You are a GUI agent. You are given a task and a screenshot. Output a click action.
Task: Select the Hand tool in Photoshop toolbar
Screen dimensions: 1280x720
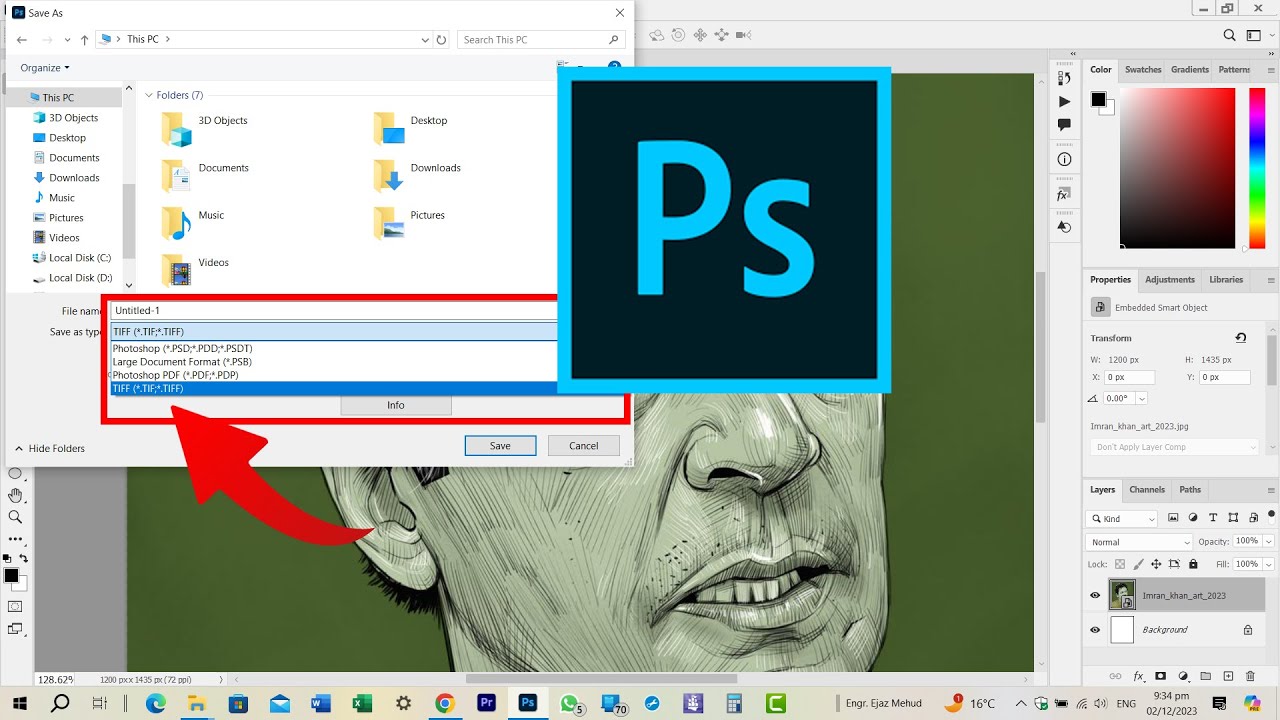15,495
